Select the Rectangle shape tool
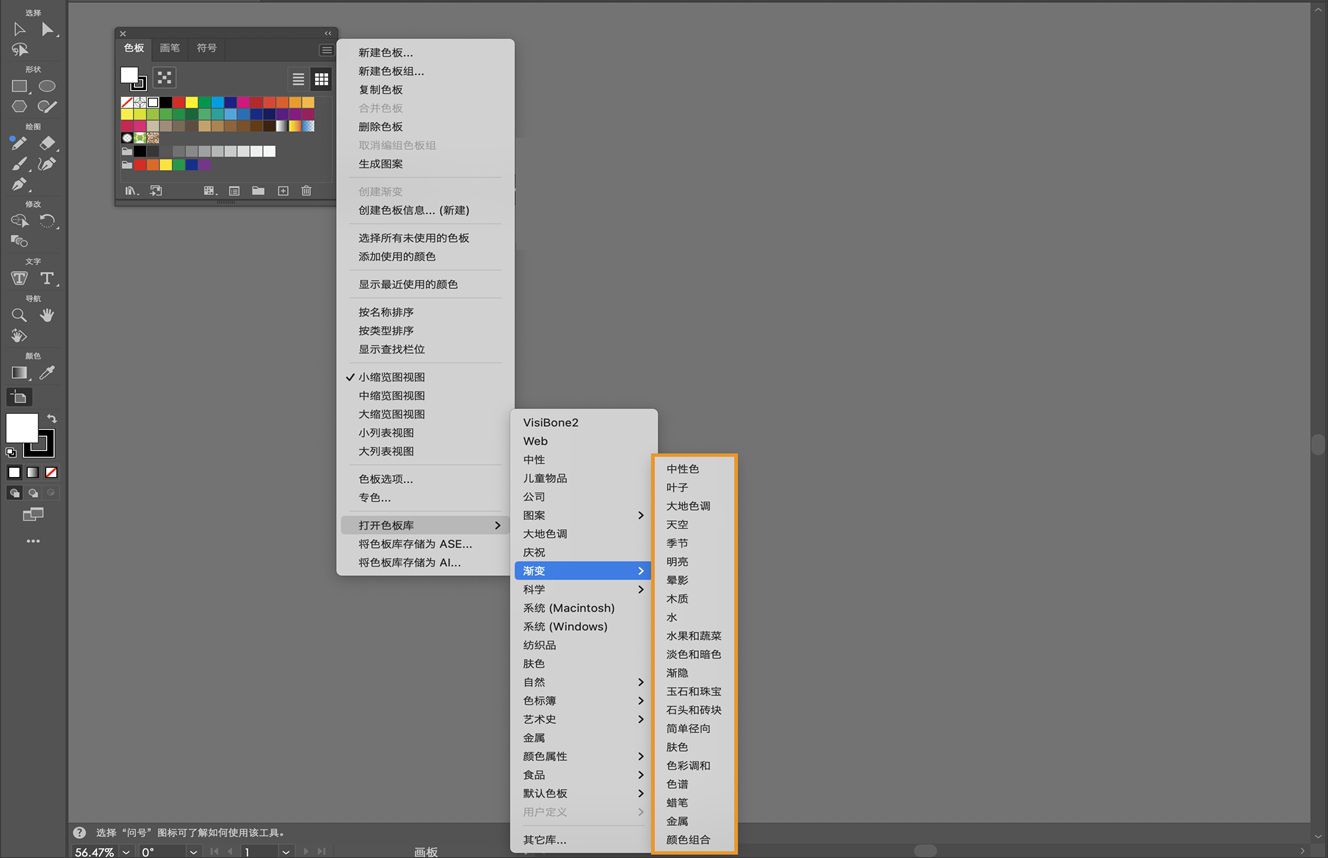 coord(19,86)
